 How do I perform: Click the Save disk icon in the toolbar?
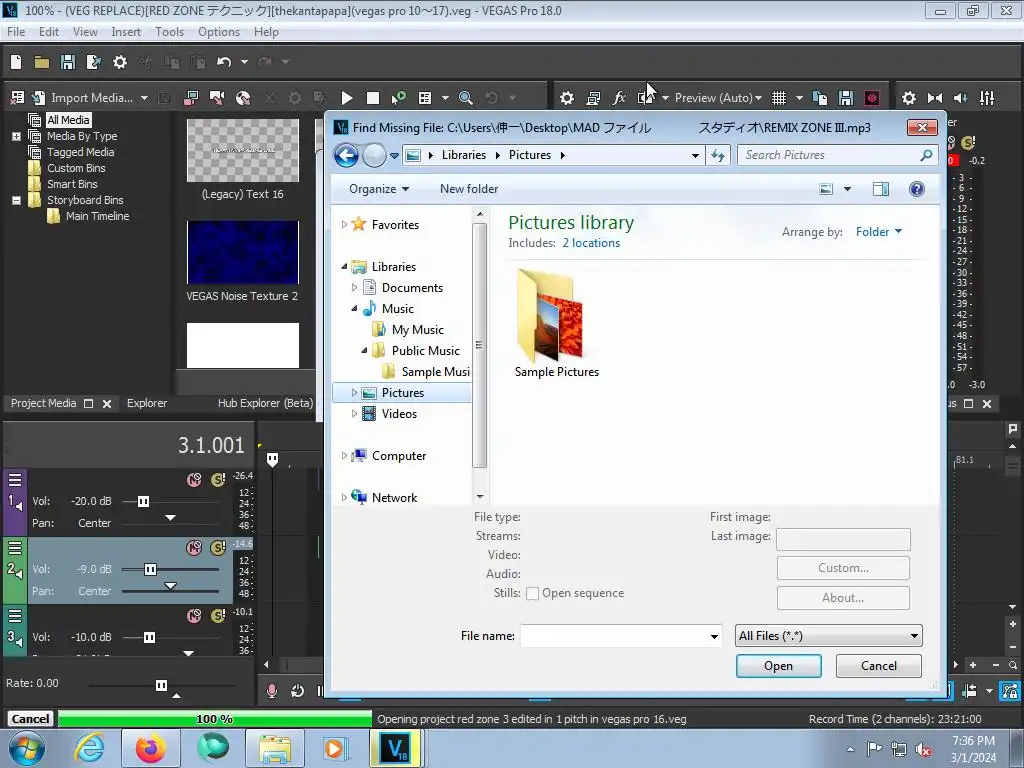(67, 62)
